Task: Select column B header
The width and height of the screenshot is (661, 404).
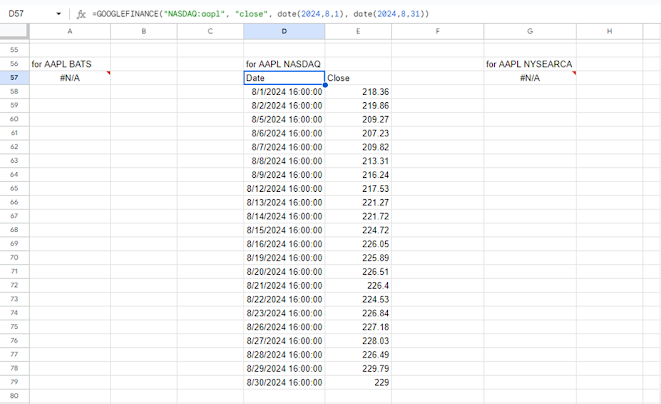Action: (144, 31)
